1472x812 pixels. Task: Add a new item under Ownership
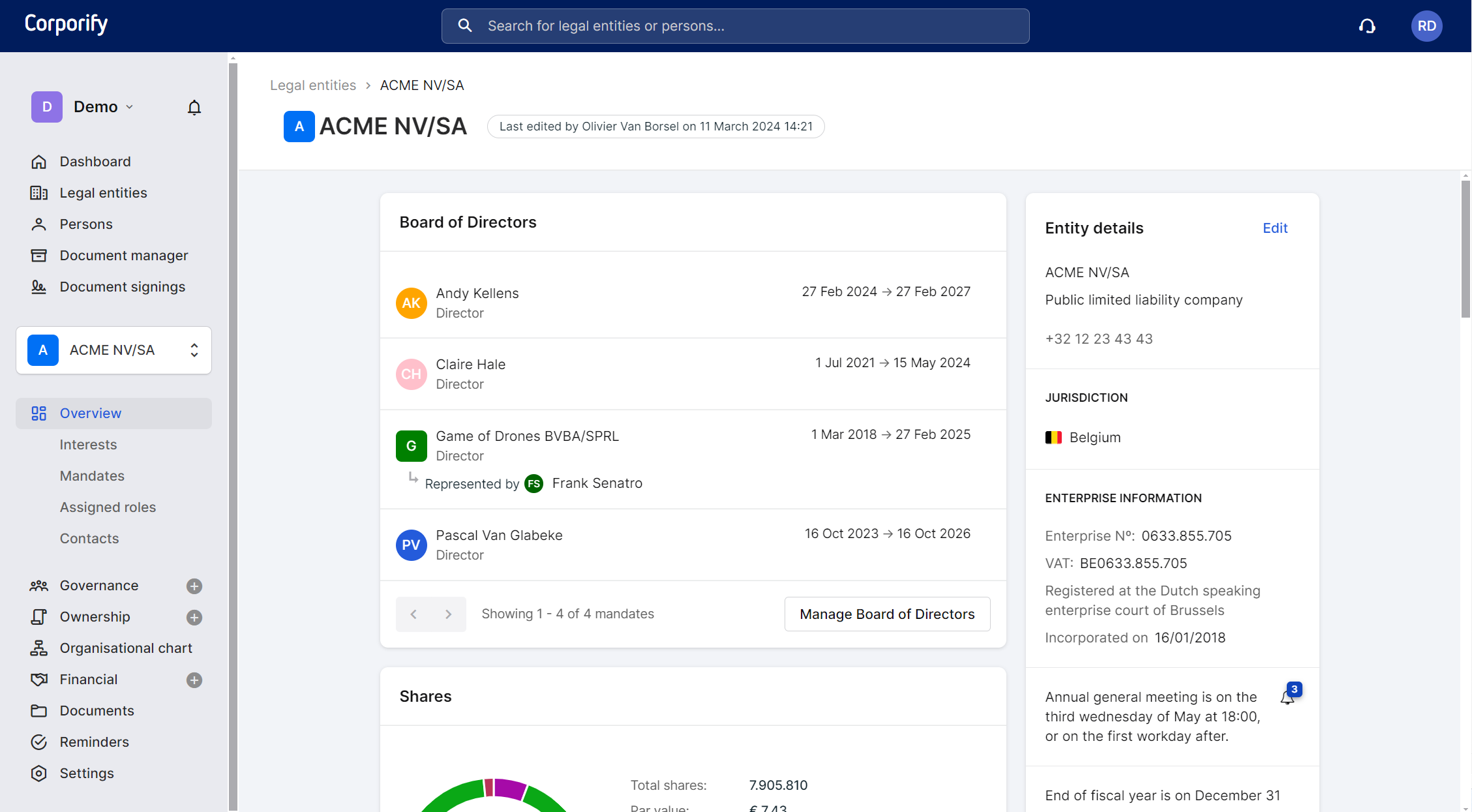click(x=194, y=617)
